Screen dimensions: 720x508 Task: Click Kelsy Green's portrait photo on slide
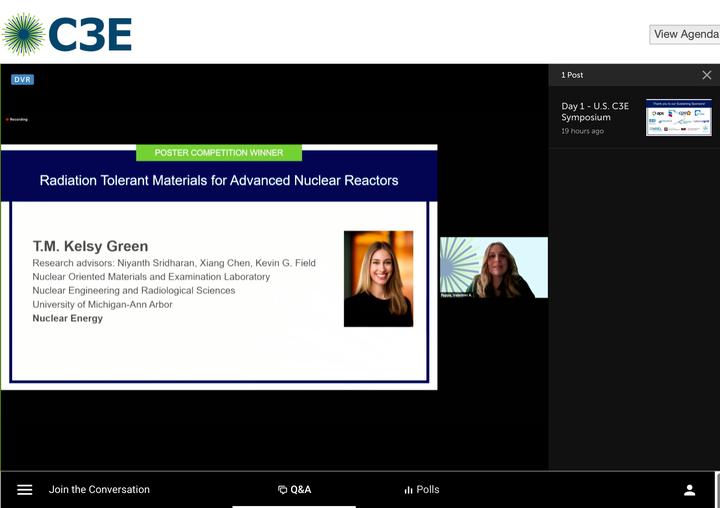[378, 279]
